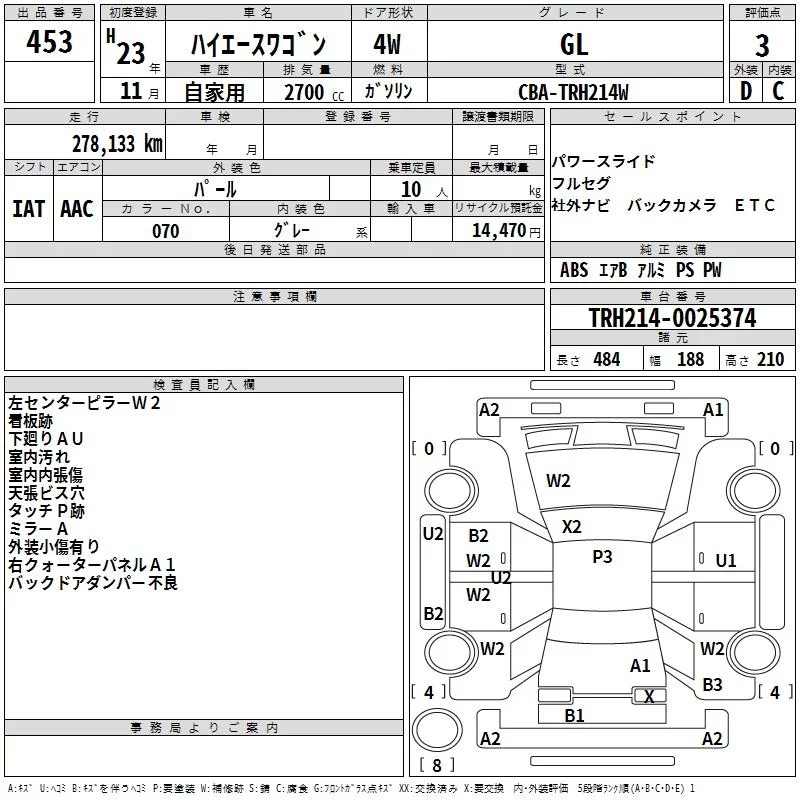800x800 pixels.
Task: Select the model code CBA-TRH214W
Action: [x=574, y=92]
